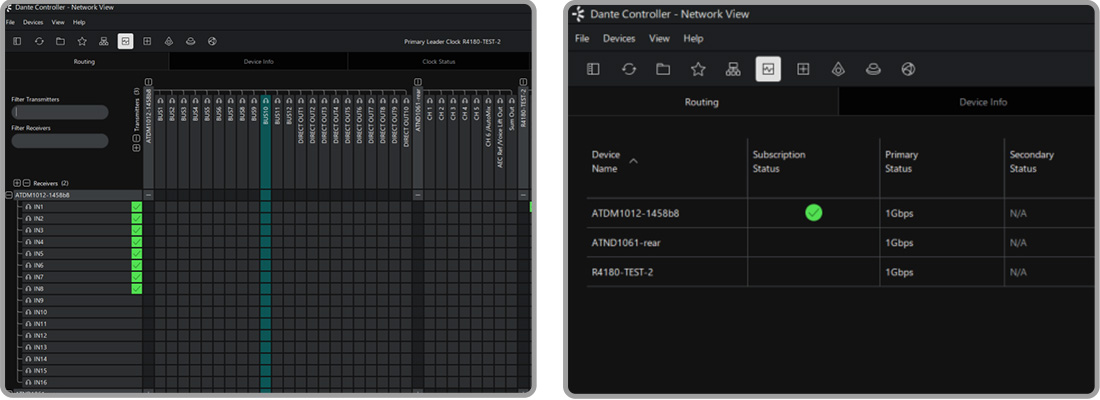Click the square plus-grid icon in the routing grid window
This screenshot has height=400, width=1100.
pyautogui.click(x=147, y=41)
